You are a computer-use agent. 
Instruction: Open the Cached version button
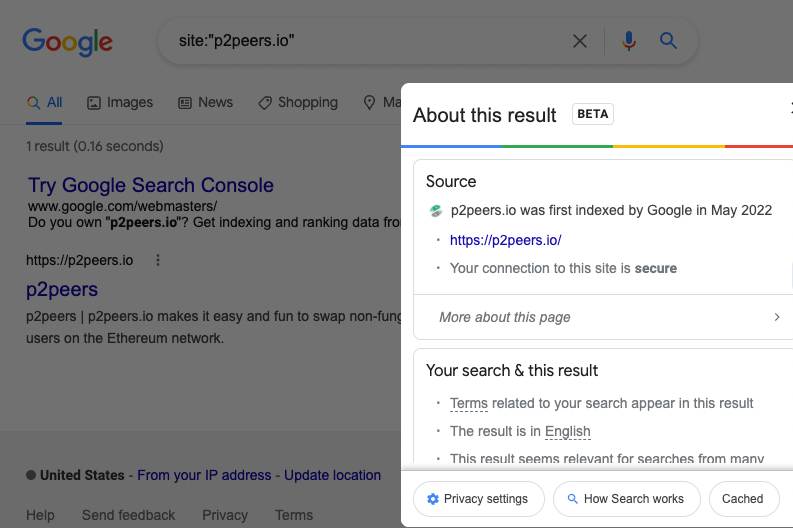(744, 499)
